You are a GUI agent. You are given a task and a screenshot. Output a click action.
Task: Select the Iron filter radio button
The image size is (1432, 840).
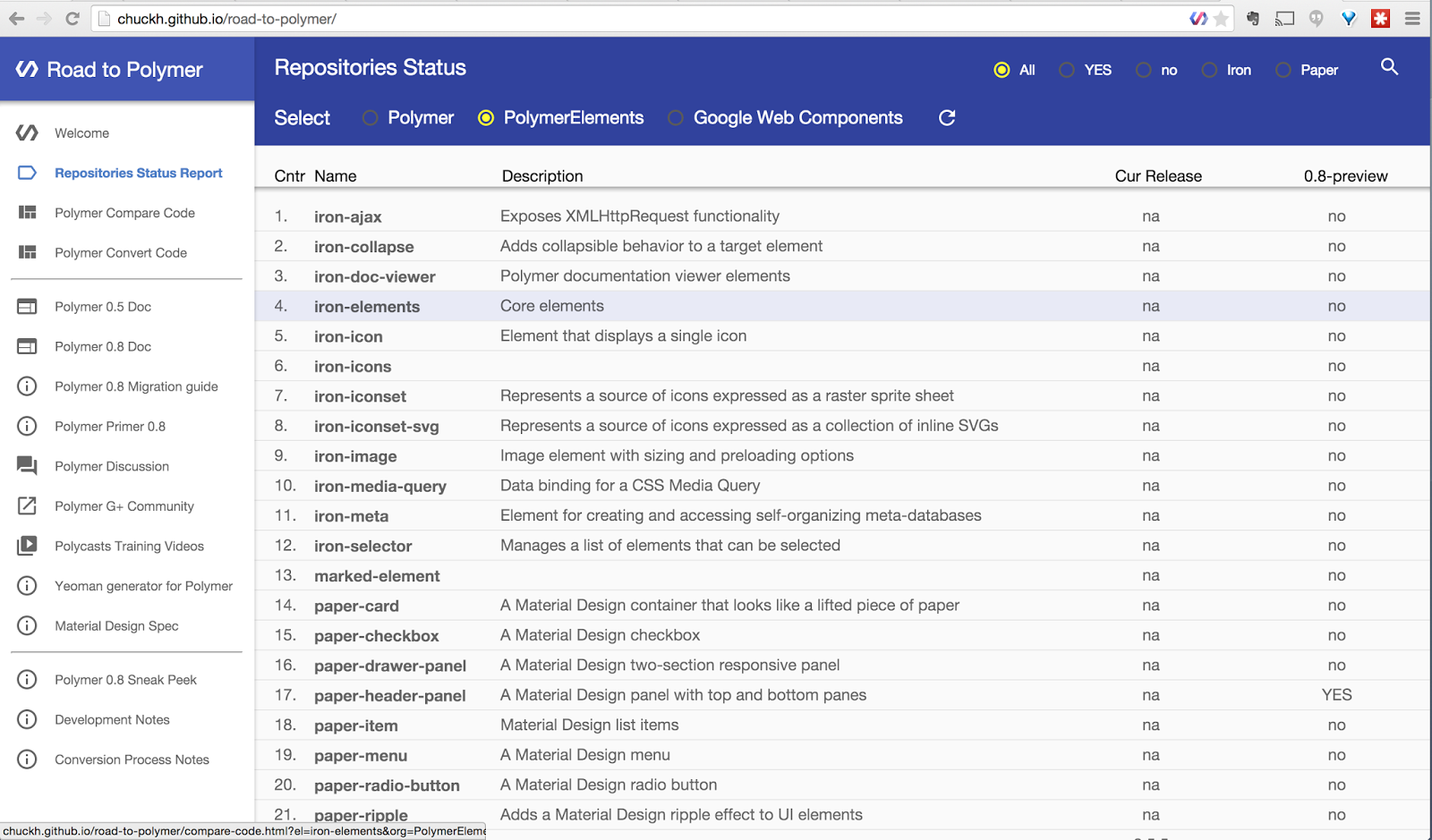(x=1209, y=70)
